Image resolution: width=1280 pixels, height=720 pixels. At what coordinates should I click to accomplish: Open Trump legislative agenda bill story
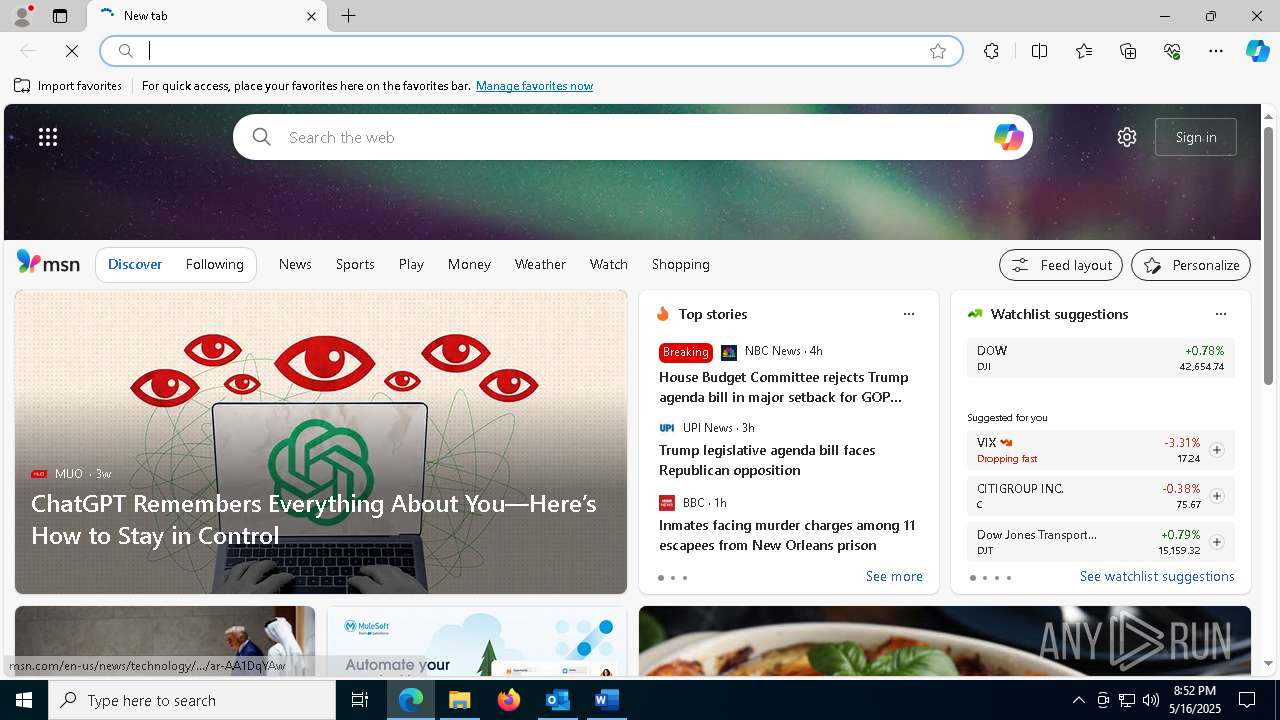click(767, 460)
